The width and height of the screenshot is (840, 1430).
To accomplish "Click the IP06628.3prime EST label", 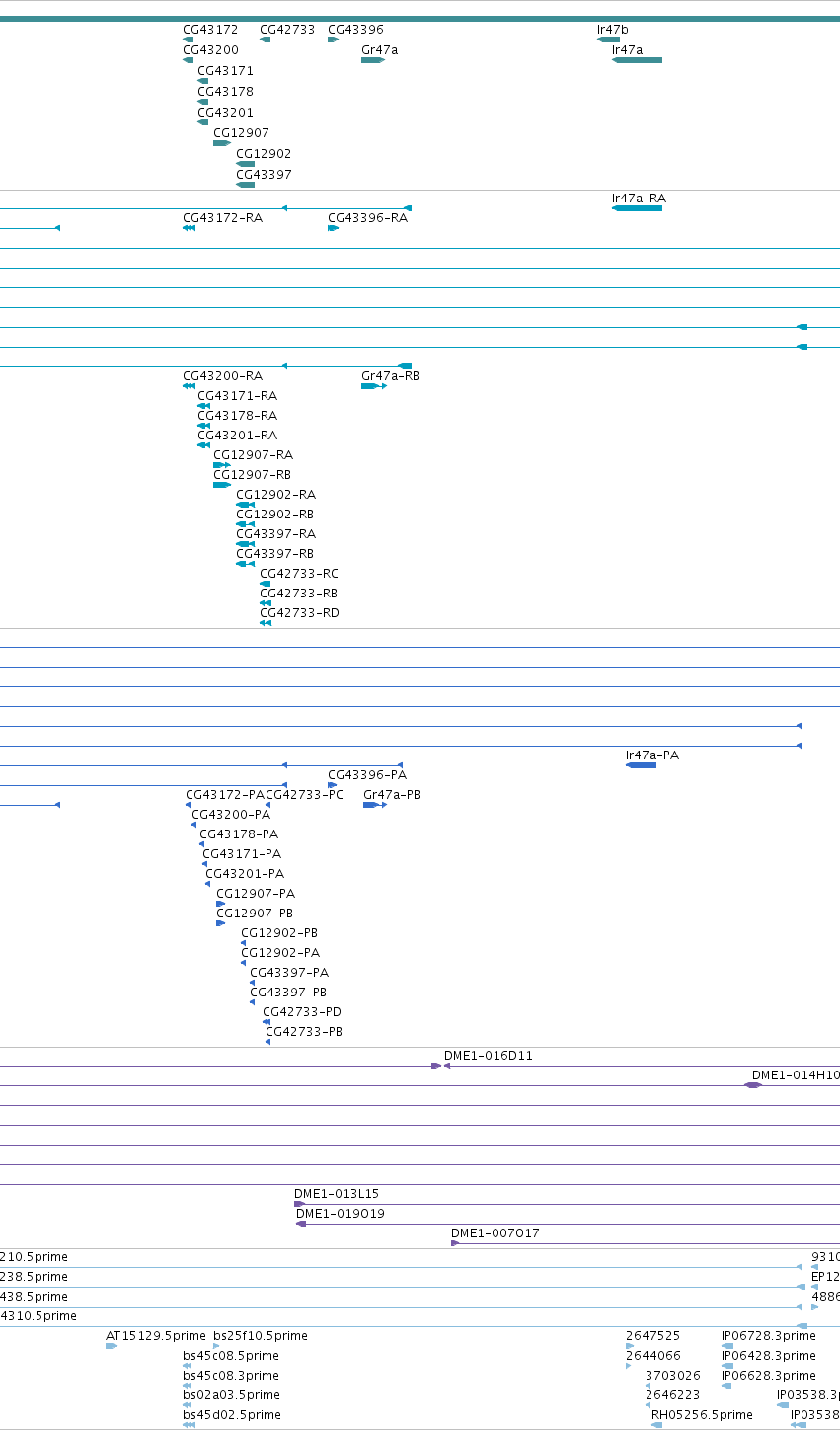I will pyautogui.click(x=769, y=1376).
